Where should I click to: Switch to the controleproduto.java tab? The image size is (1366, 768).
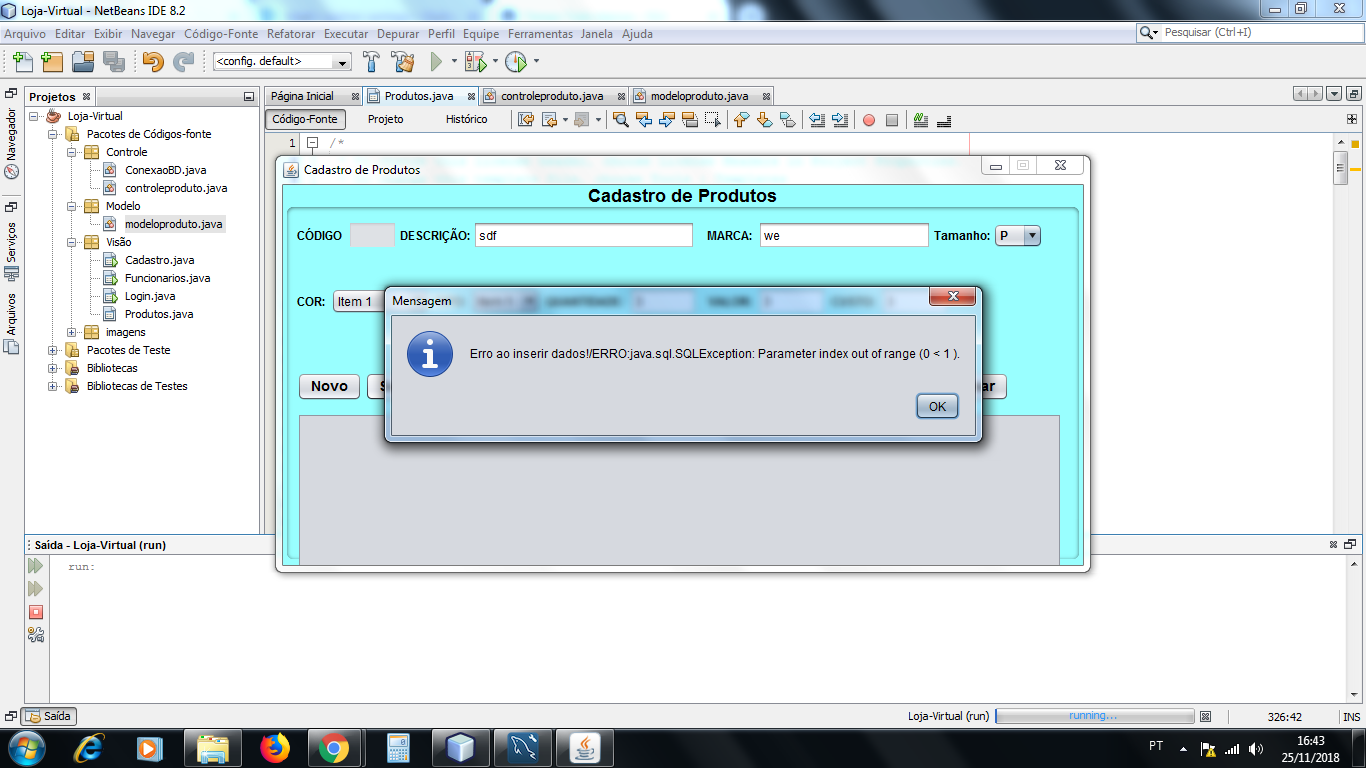(553, 96)
